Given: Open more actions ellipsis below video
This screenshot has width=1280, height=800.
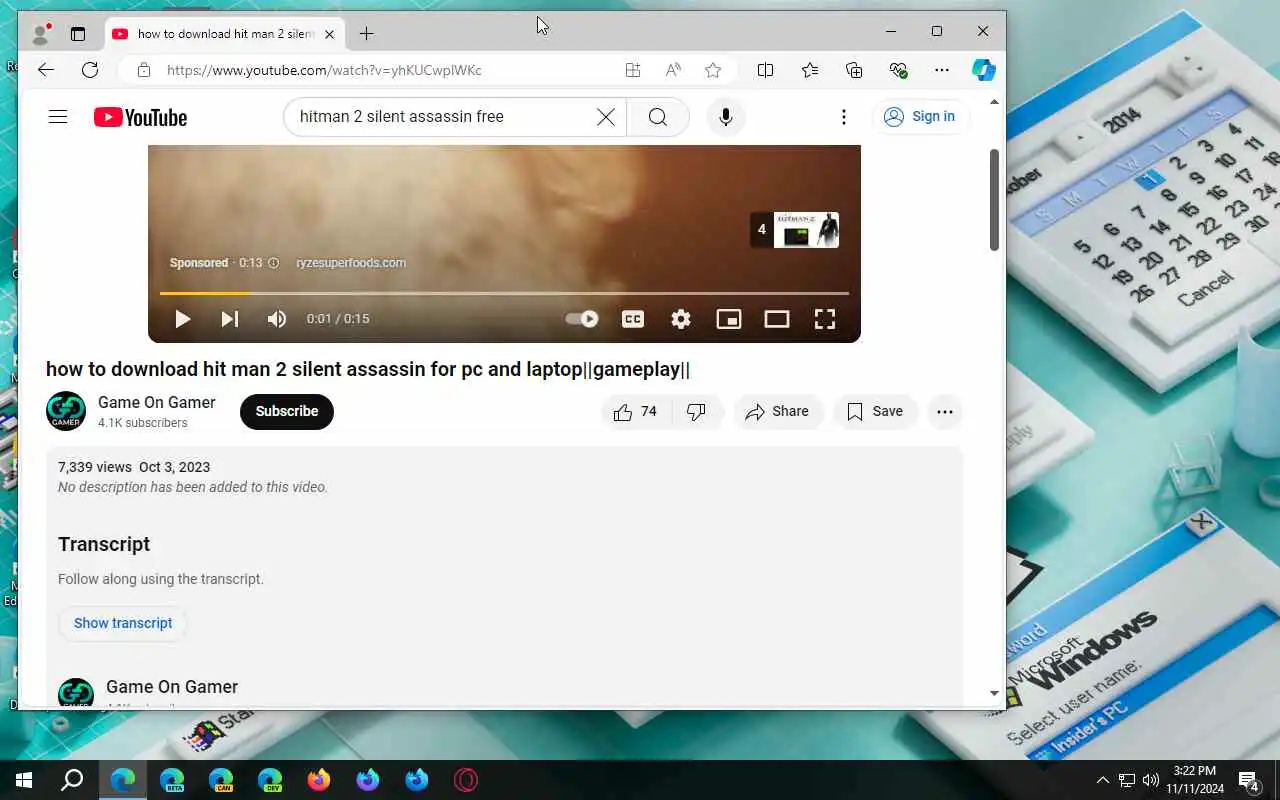Looking at the screenshot, I should (945, 412).
